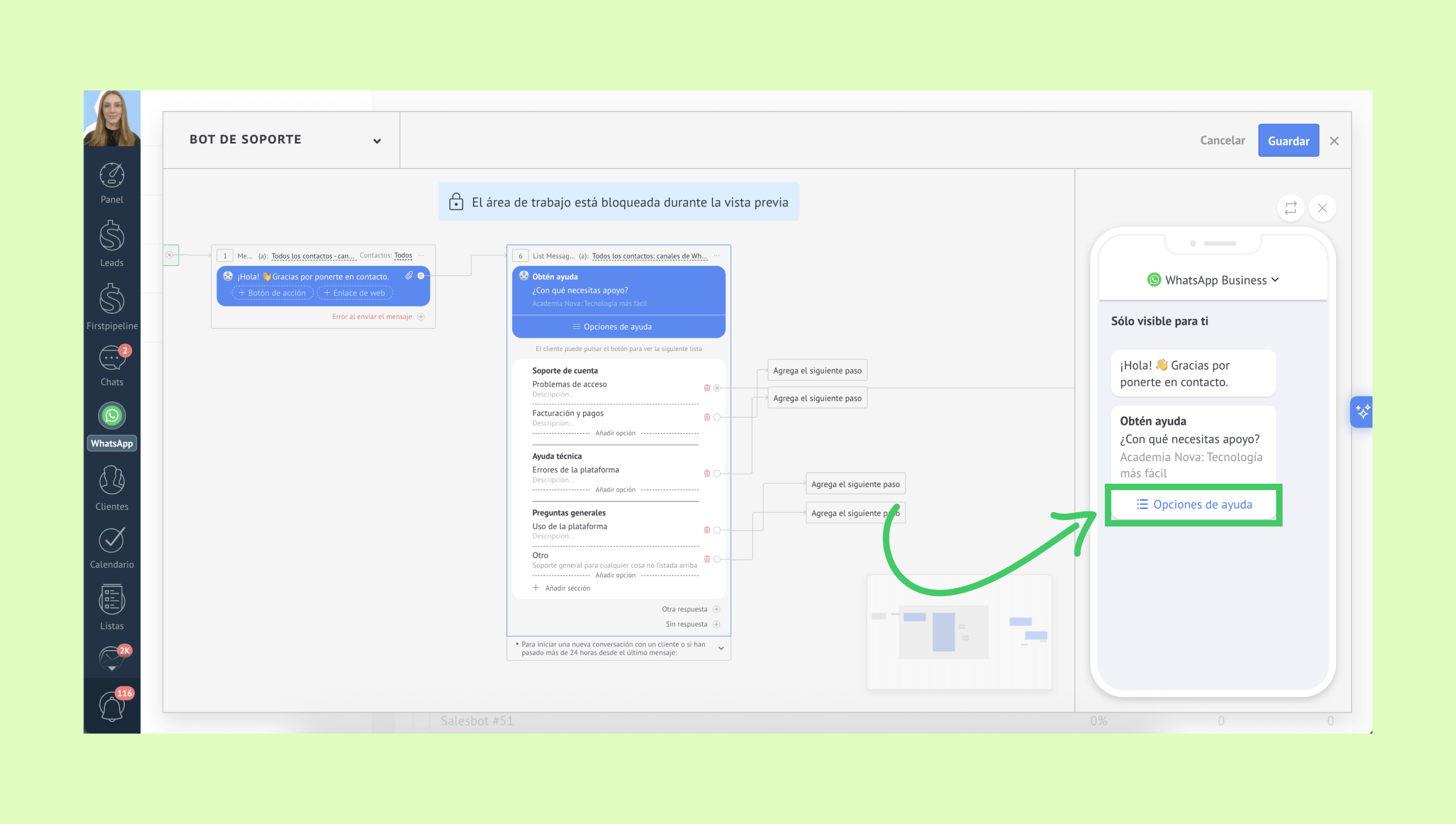
Task: Select the WhatsApp sidebar icon
Action: point(111,416)
